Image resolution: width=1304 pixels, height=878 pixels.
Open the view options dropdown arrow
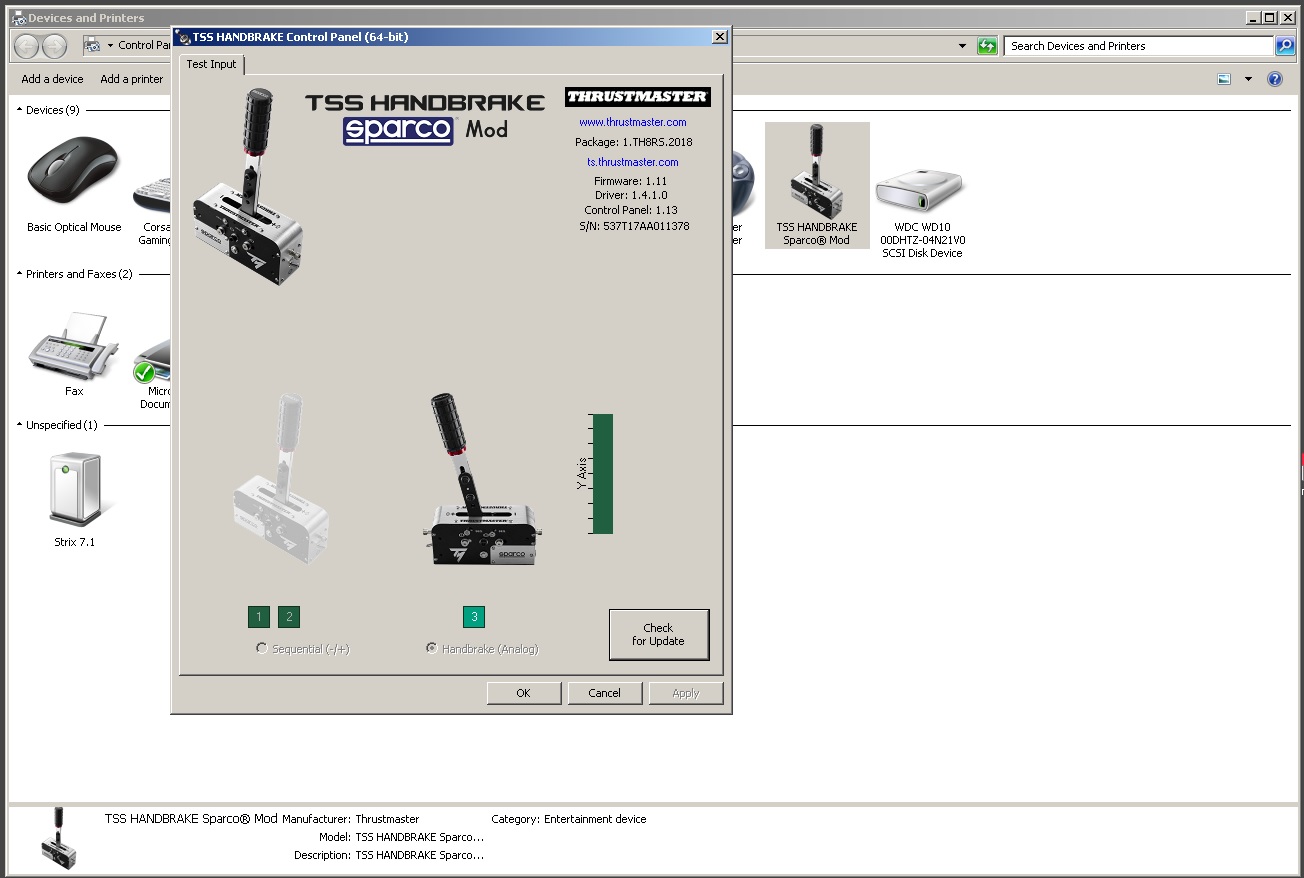pos(1248,79)
